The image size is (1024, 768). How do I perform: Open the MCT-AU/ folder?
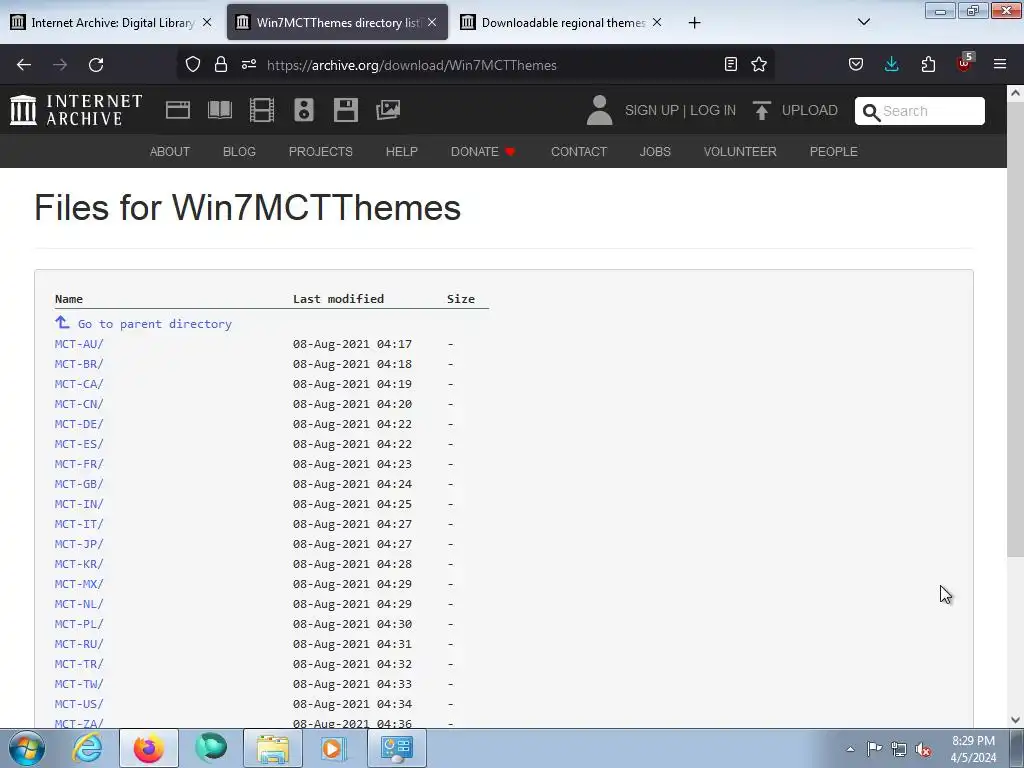click(79, 344)
